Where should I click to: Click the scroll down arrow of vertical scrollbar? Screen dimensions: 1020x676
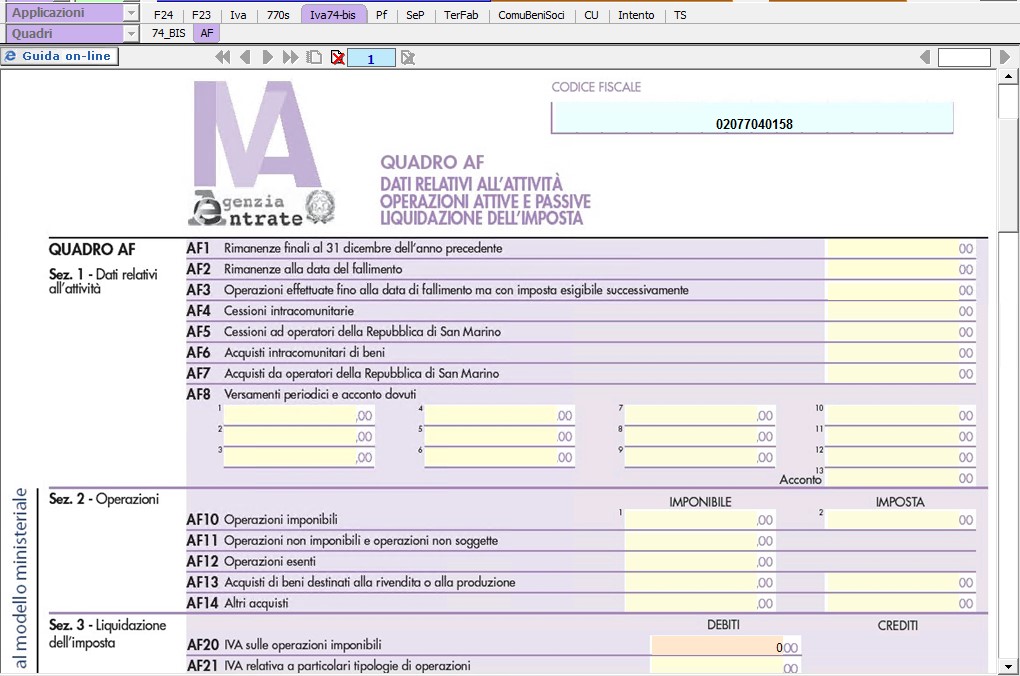(1008, 666)
